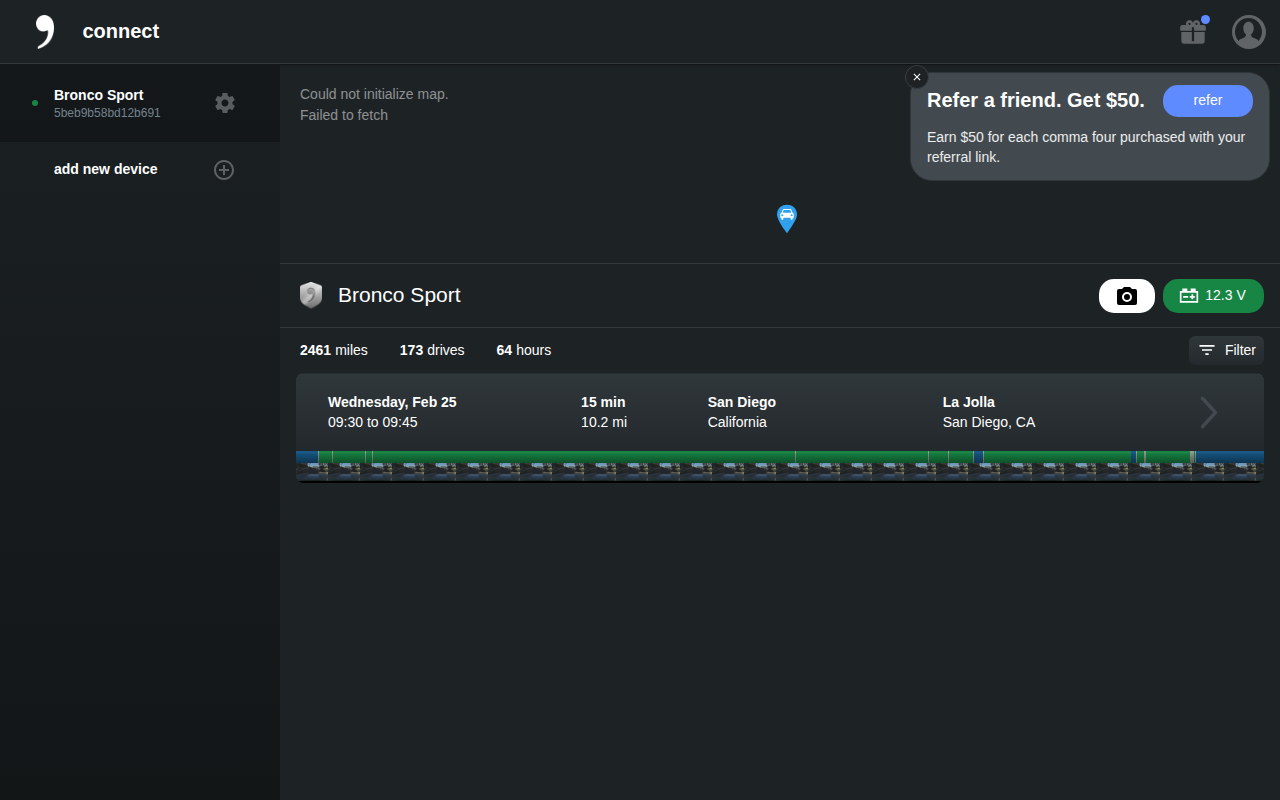Close the referral popup
This screenshot has height=800, width=1280.
tap(917, 77)
